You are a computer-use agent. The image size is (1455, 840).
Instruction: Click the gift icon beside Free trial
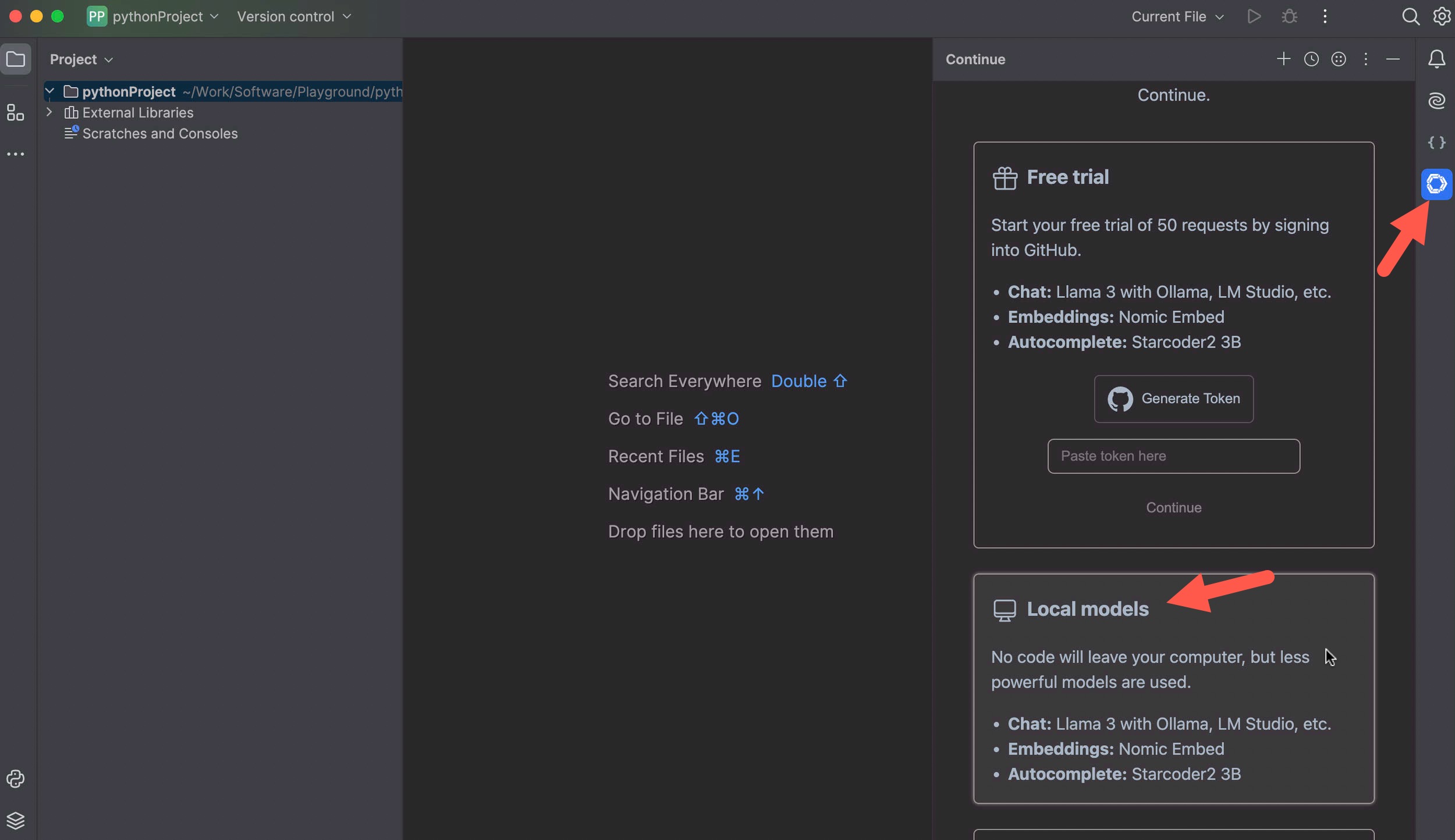(x=1005, y=178)
